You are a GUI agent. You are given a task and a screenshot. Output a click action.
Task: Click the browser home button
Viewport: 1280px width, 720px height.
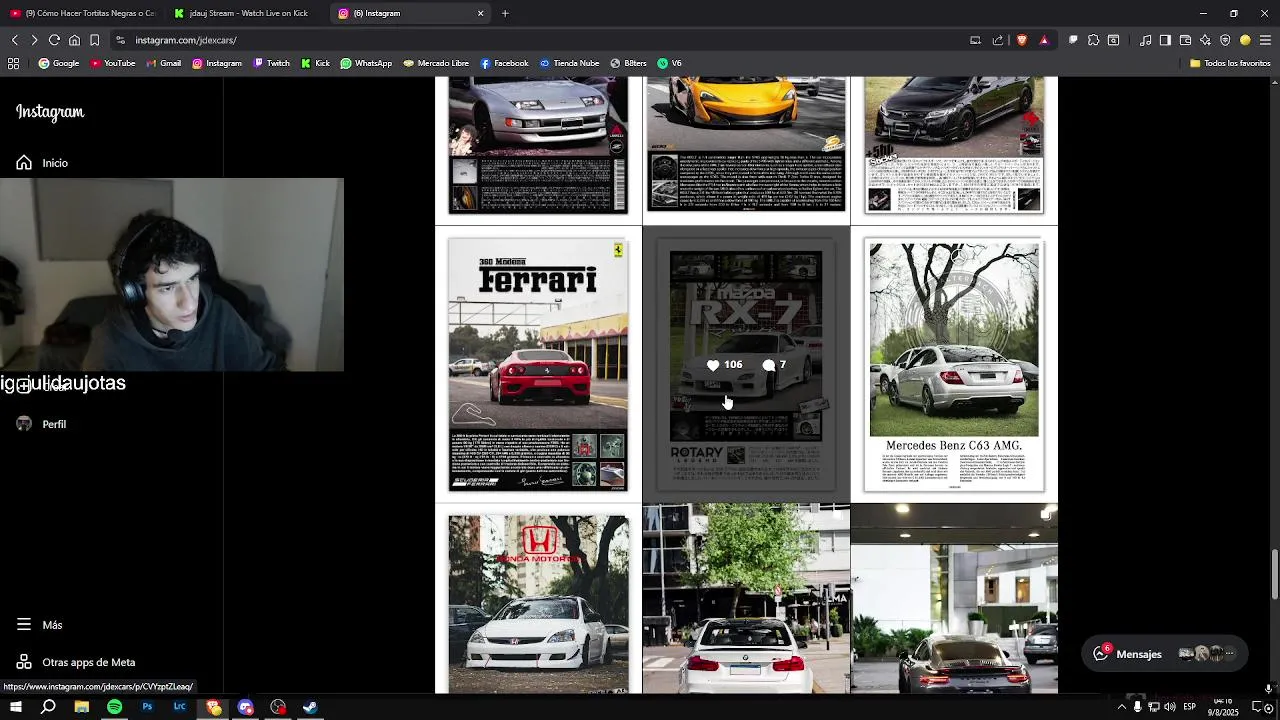pos(74,40)
